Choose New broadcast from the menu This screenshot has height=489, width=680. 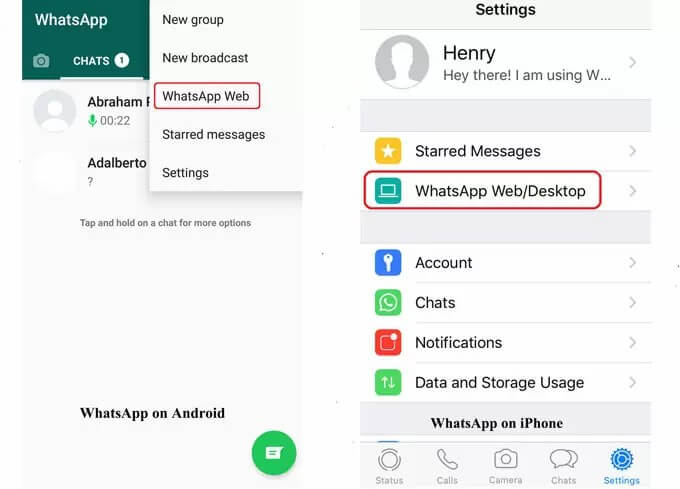pyautogui.click(x=205, y=58)
